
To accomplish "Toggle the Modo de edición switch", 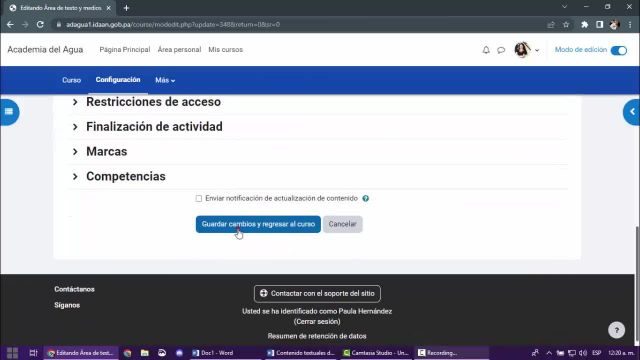I will (x=618, y=50).
